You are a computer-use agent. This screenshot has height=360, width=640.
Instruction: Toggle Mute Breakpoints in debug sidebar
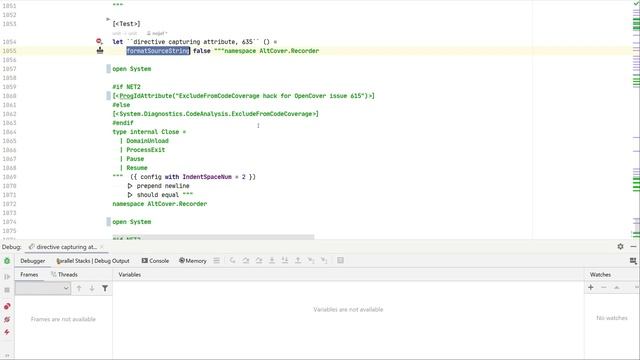pyautogui.click(x=7, y=319)
